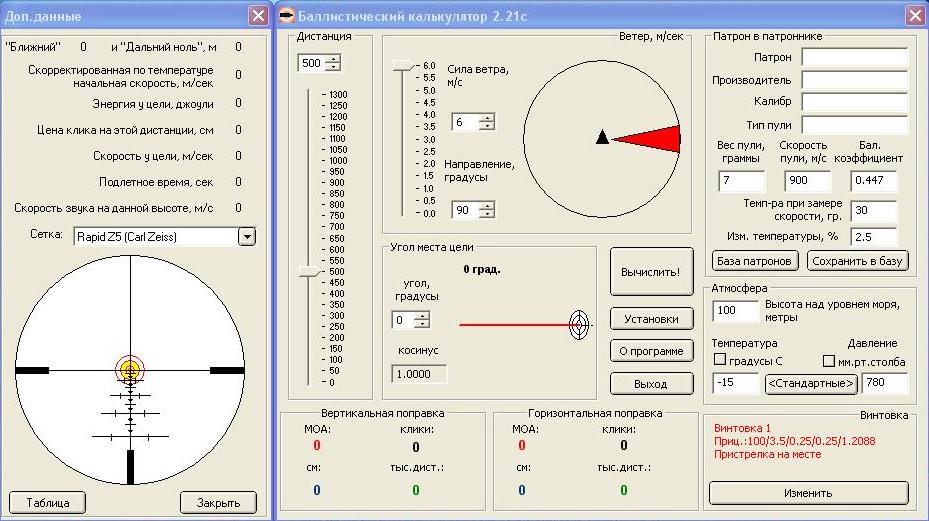Click the Калибр input field
929x521 pixels.
(x=855, y=101)
